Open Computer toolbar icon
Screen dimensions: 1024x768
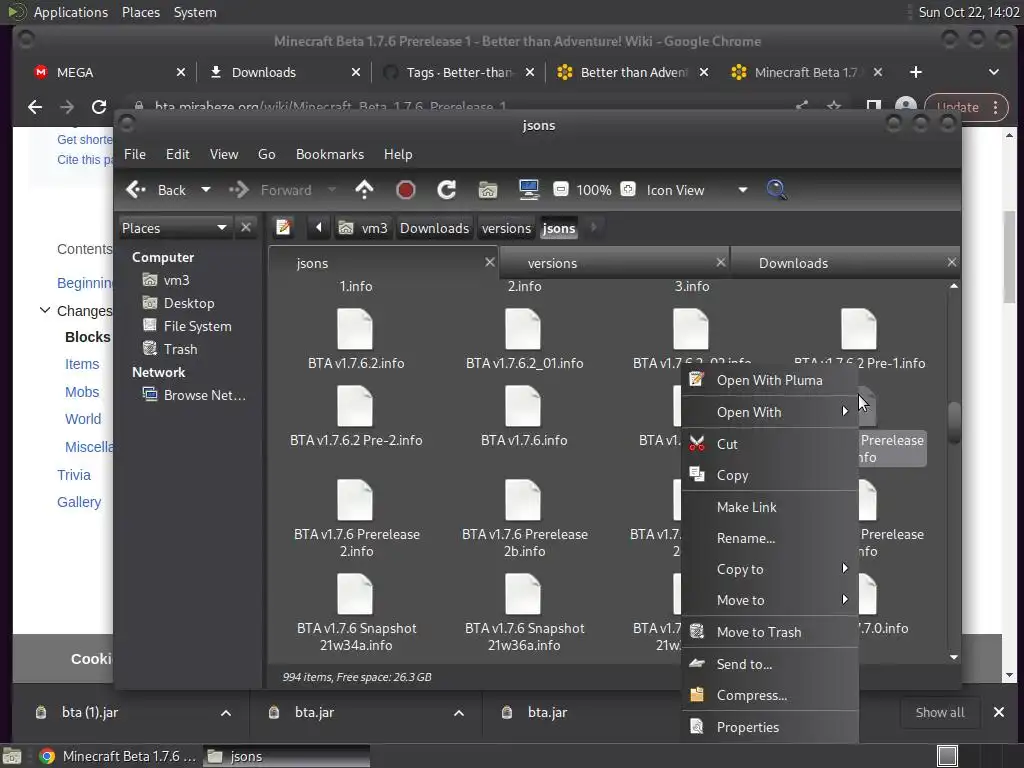pyautogui.click(x=528, y=190)
